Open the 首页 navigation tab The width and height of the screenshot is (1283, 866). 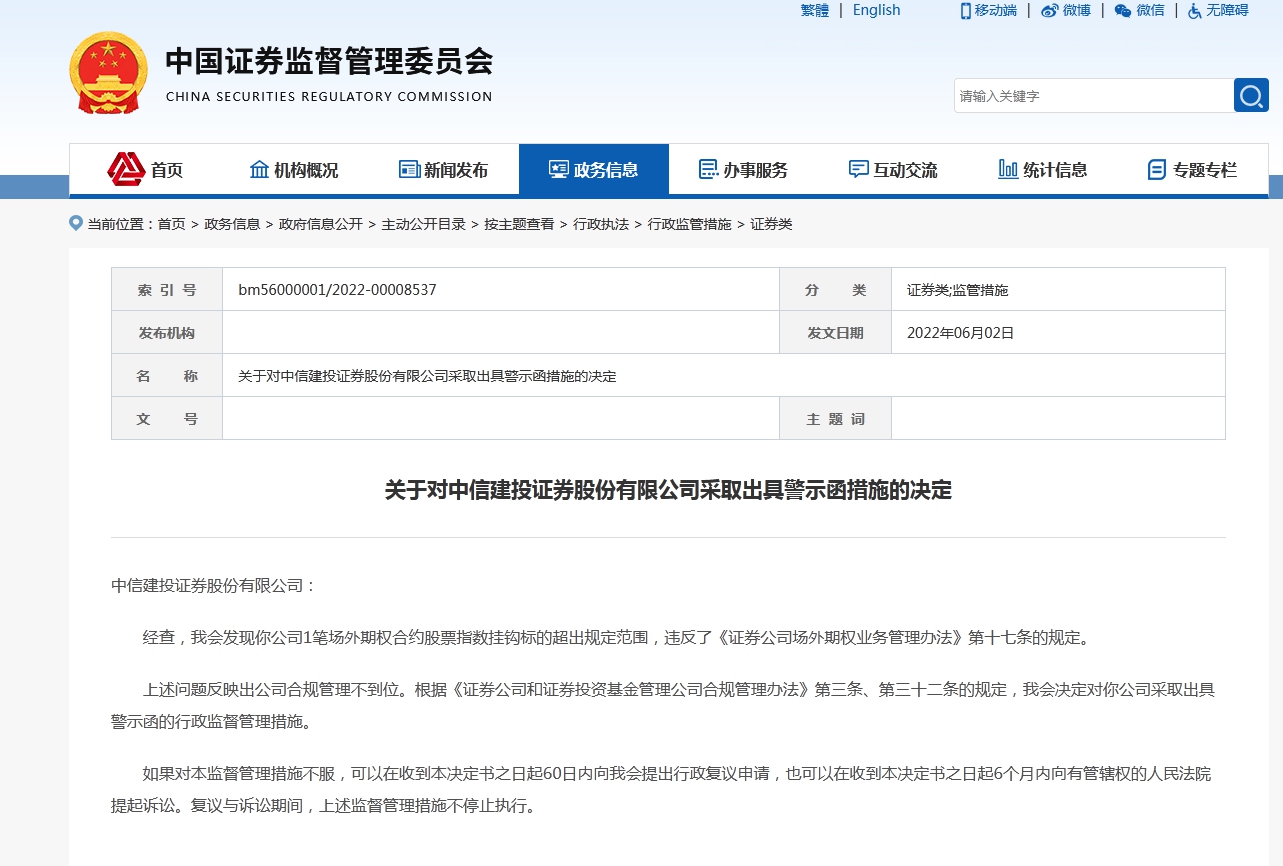tap(144, 170)
